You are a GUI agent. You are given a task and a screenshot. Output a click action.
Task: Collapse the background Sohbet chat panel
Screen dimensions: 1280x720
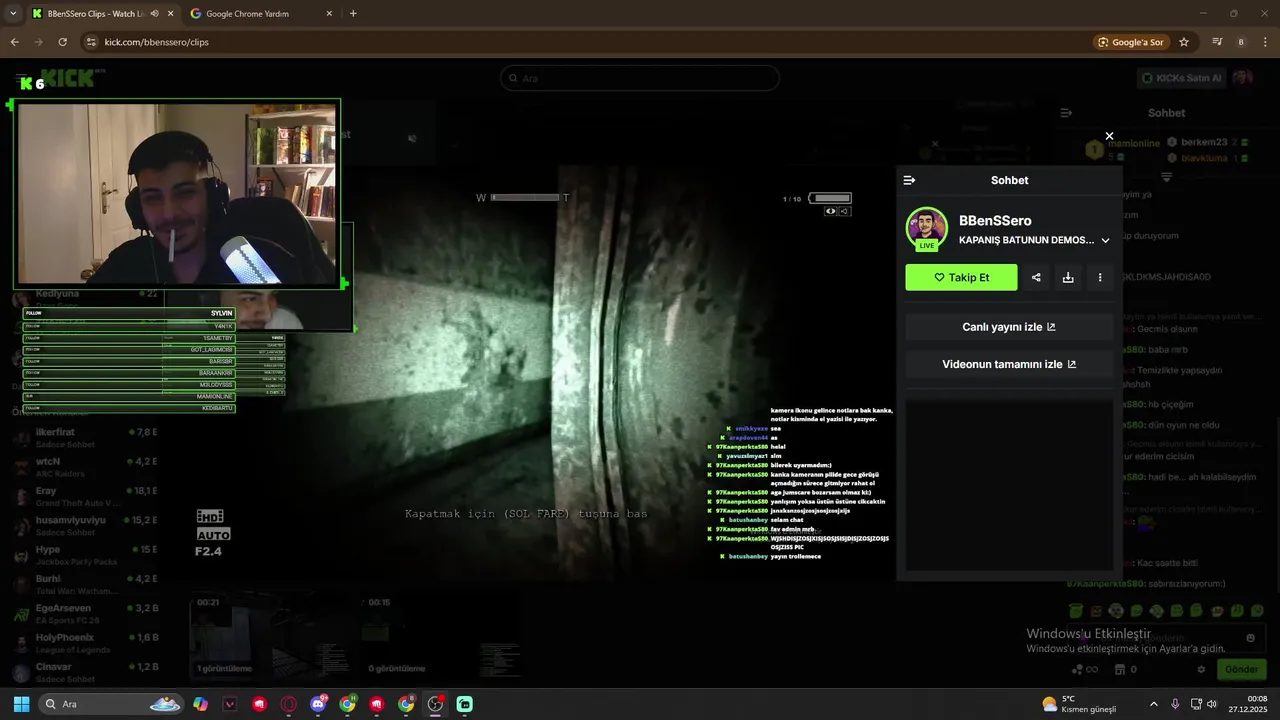[x=1066, y=113]
